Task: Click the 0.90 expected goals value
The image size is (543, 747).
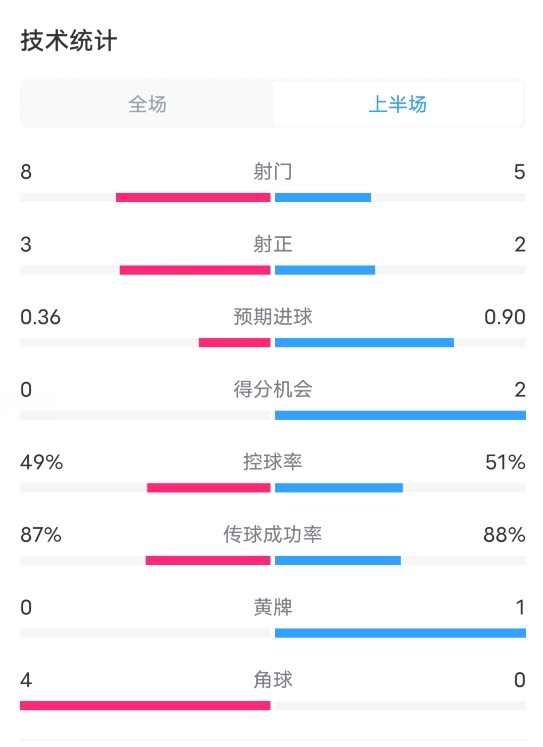Action: pos(505,317)
